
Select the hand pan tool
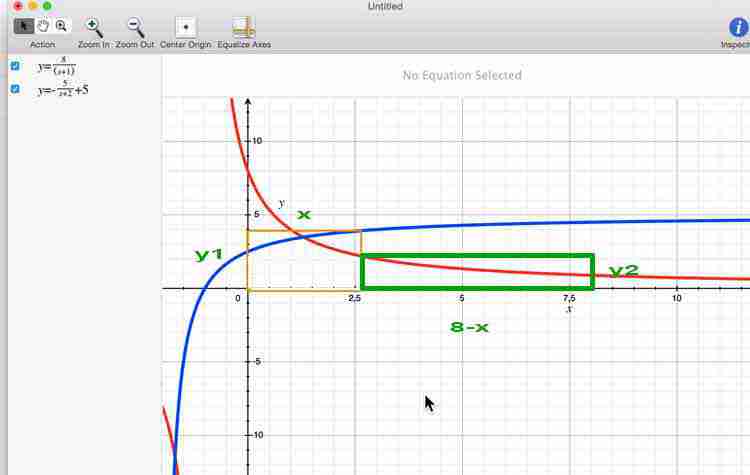point(44,26)
